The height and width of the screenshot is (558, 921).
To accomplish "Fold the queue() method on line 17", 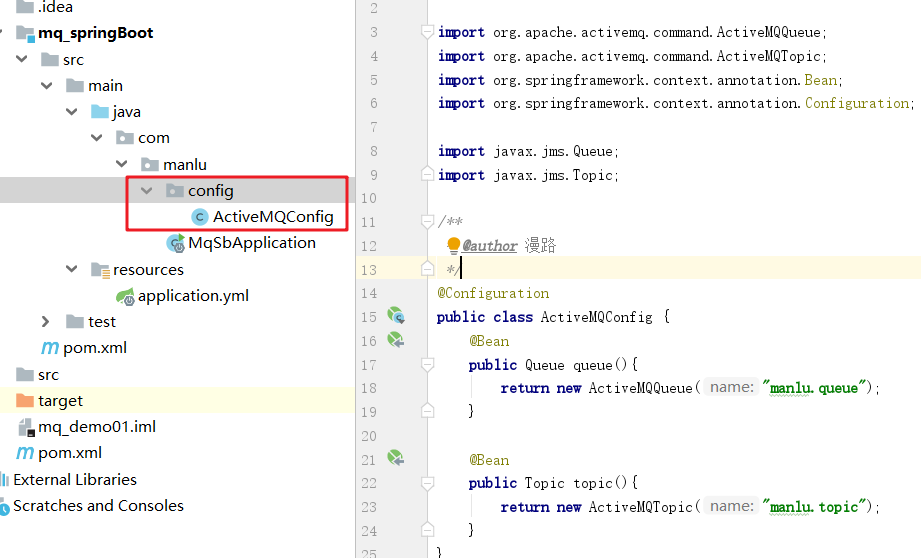I will click(x=428, y=365).
